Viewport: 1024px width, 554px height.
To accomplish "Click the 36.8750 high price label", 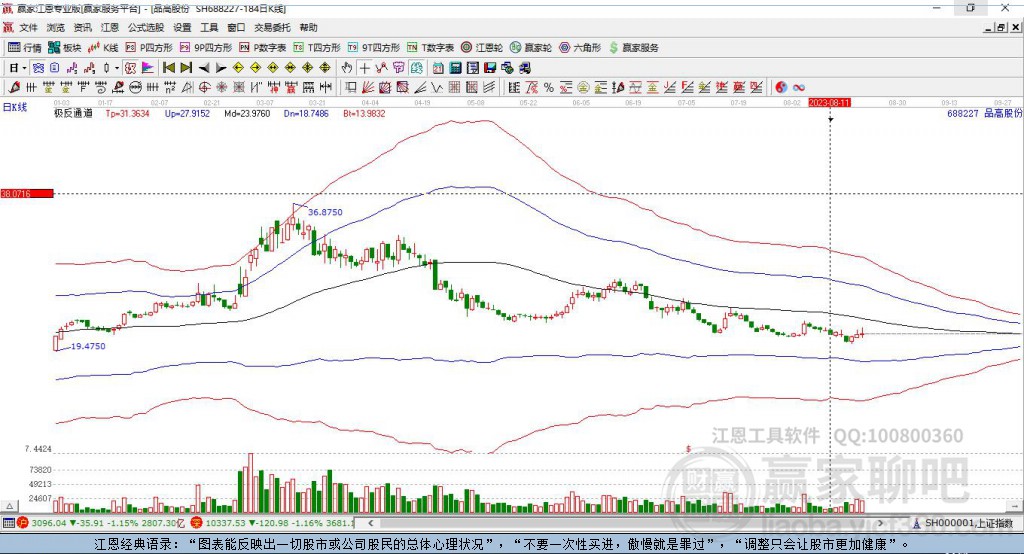I will tap(325, 212).
